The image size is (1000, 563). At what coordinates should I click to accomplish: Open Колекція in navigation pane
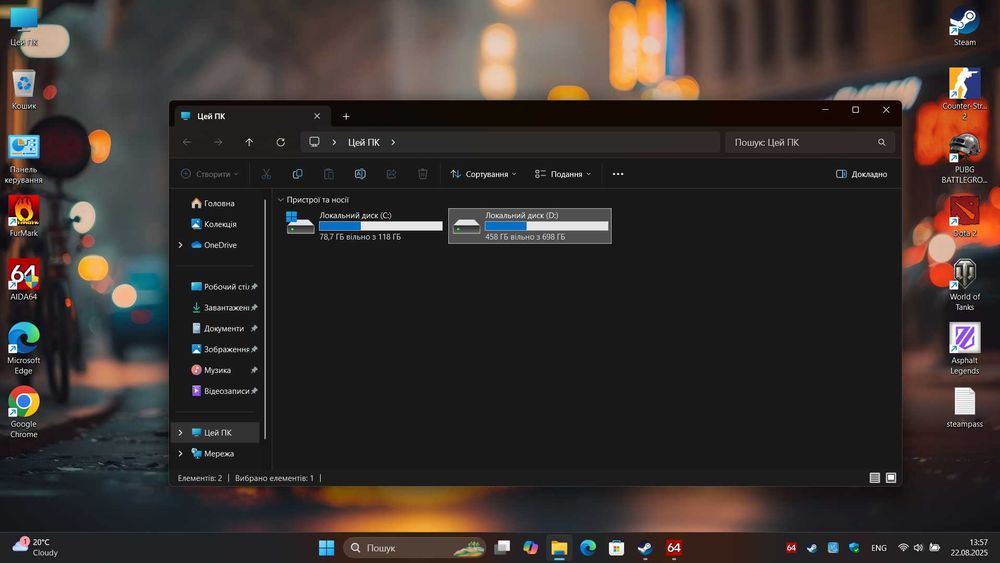click(214, 224)
